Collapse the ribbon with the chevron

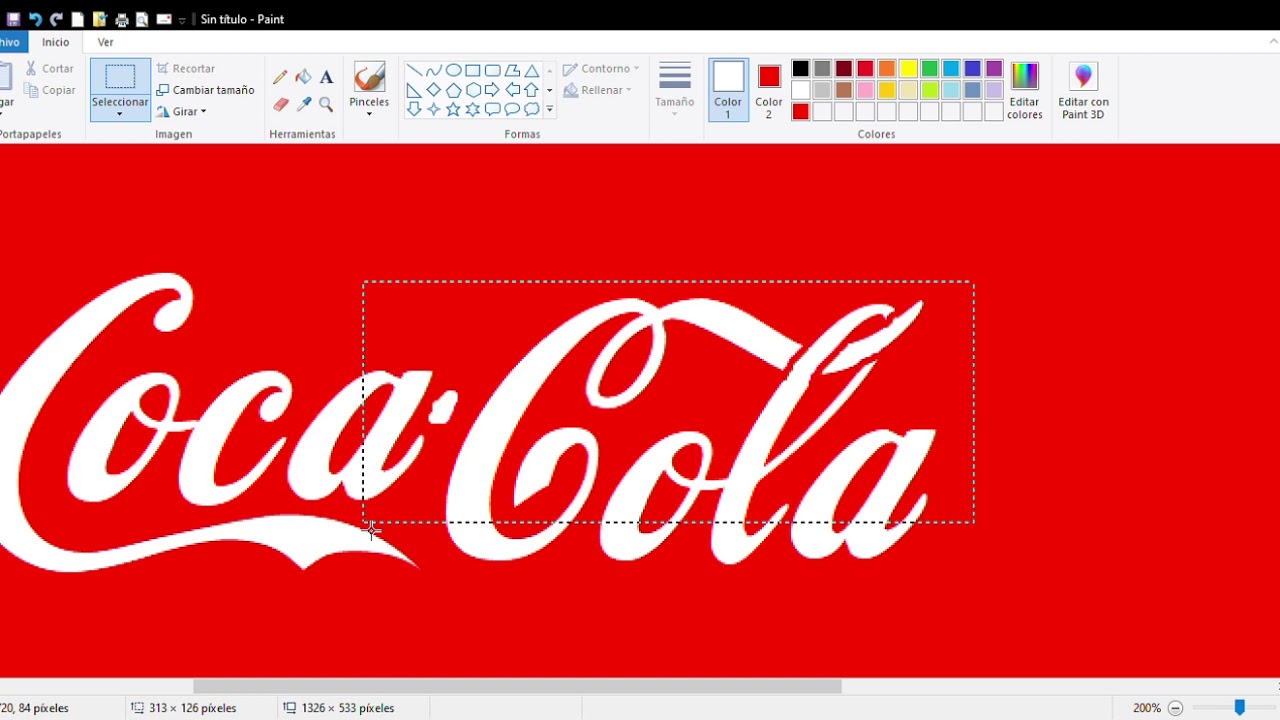tap(1273, 42)
